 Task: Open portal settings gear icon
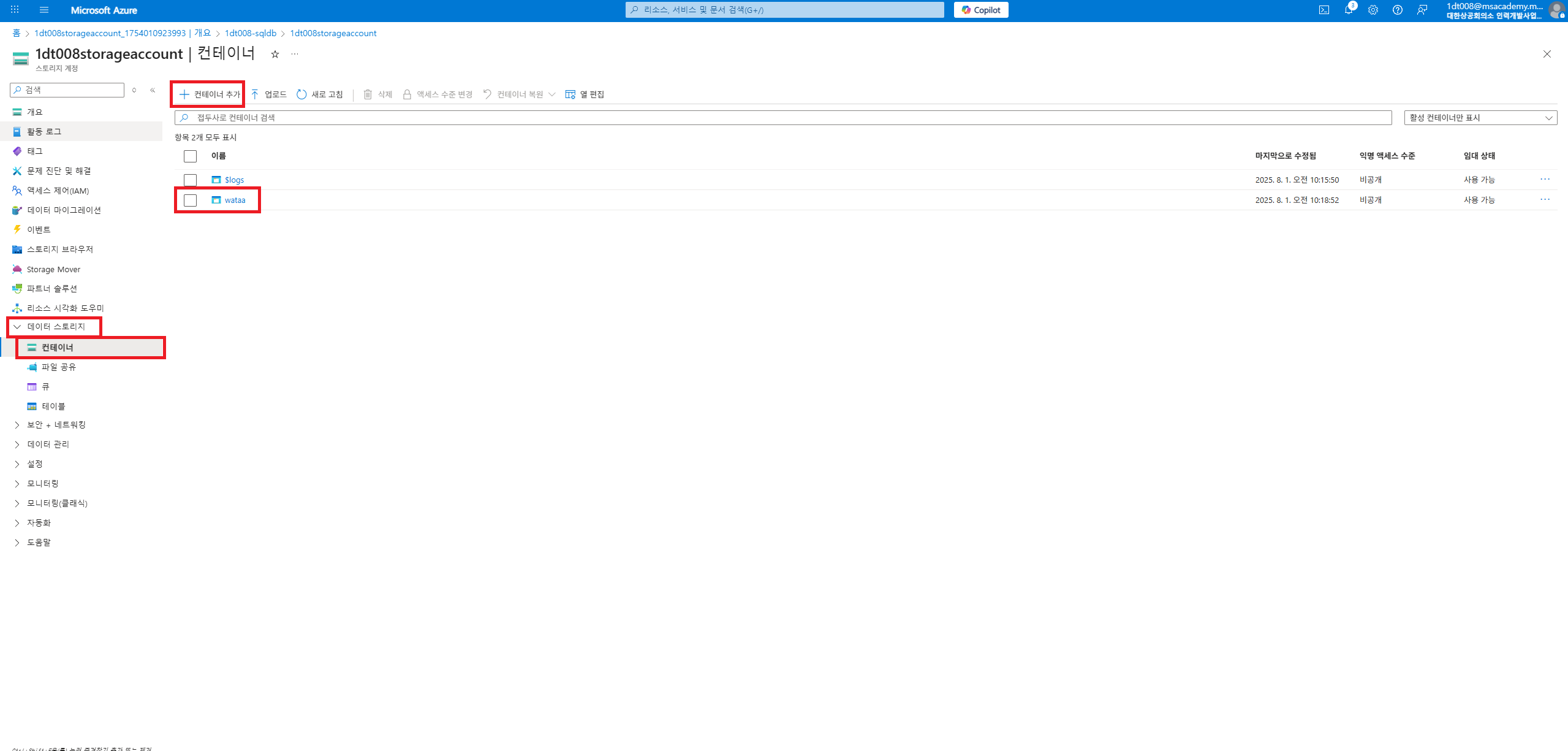[x=1373, y=10]
